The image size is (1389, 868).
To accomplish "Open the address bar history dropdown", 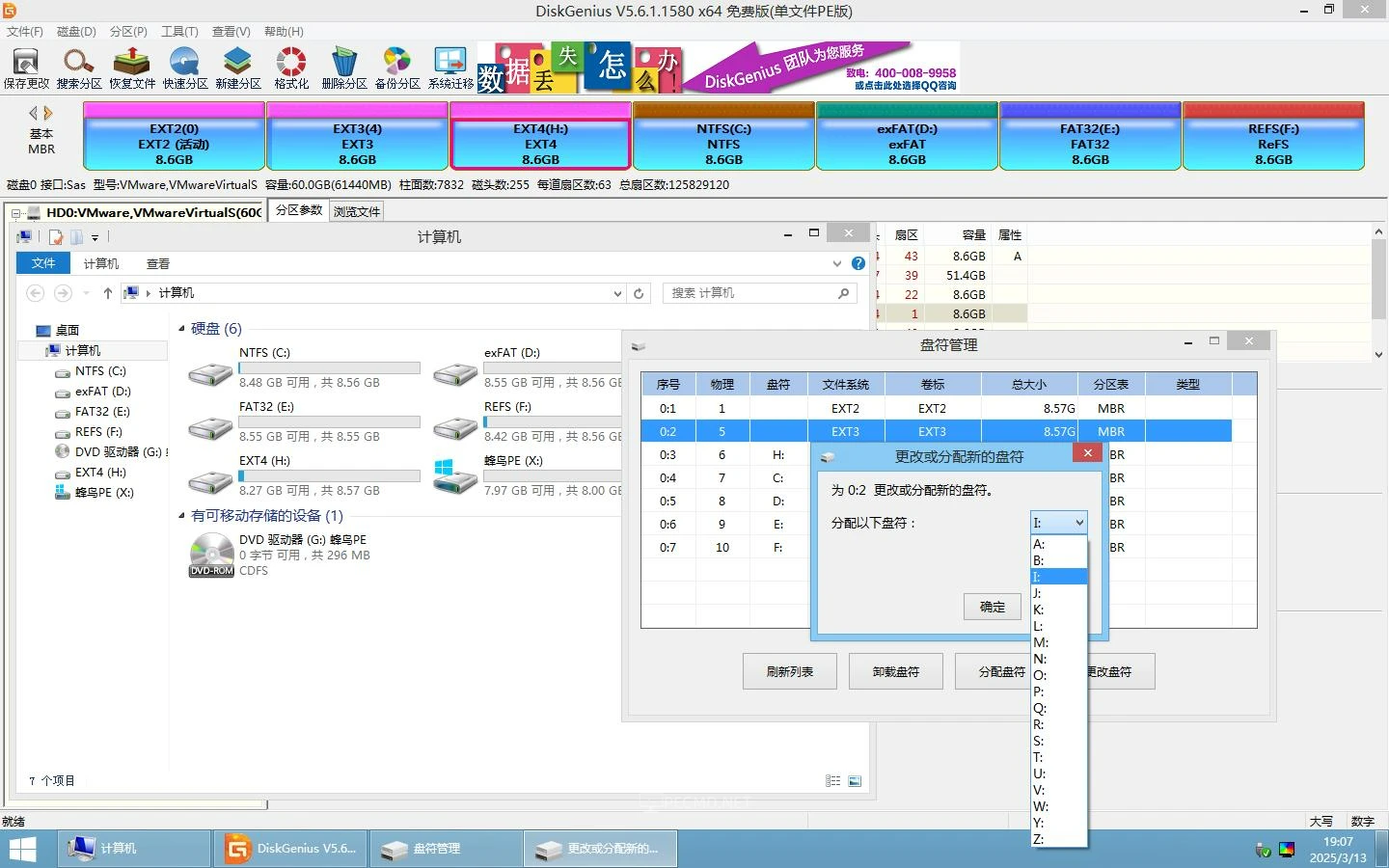I will pyautogui.click(x=617, y=293).
